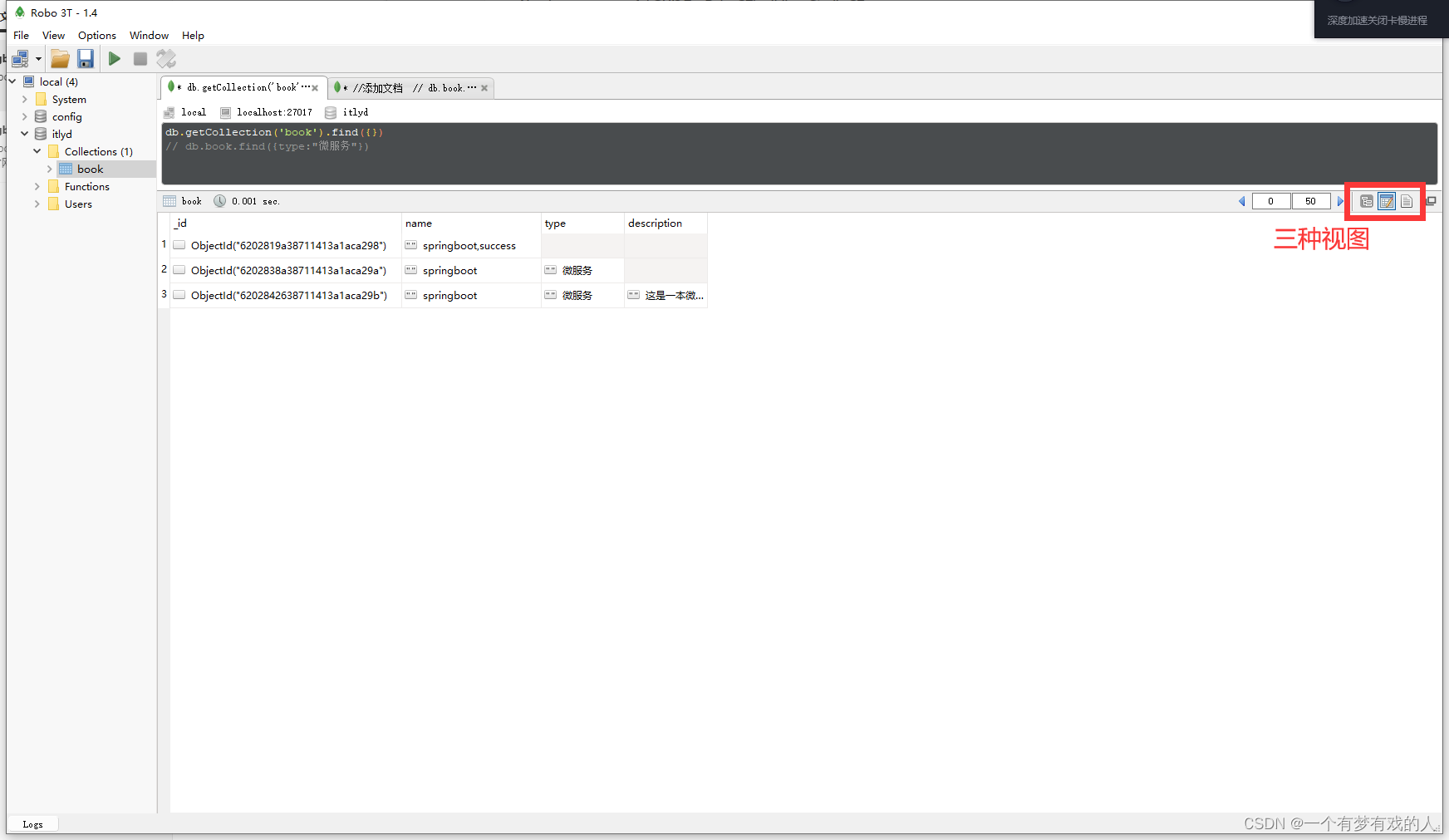Select row number 1 header
Viewport: 1449px width, 840px height.
[164, 245]
